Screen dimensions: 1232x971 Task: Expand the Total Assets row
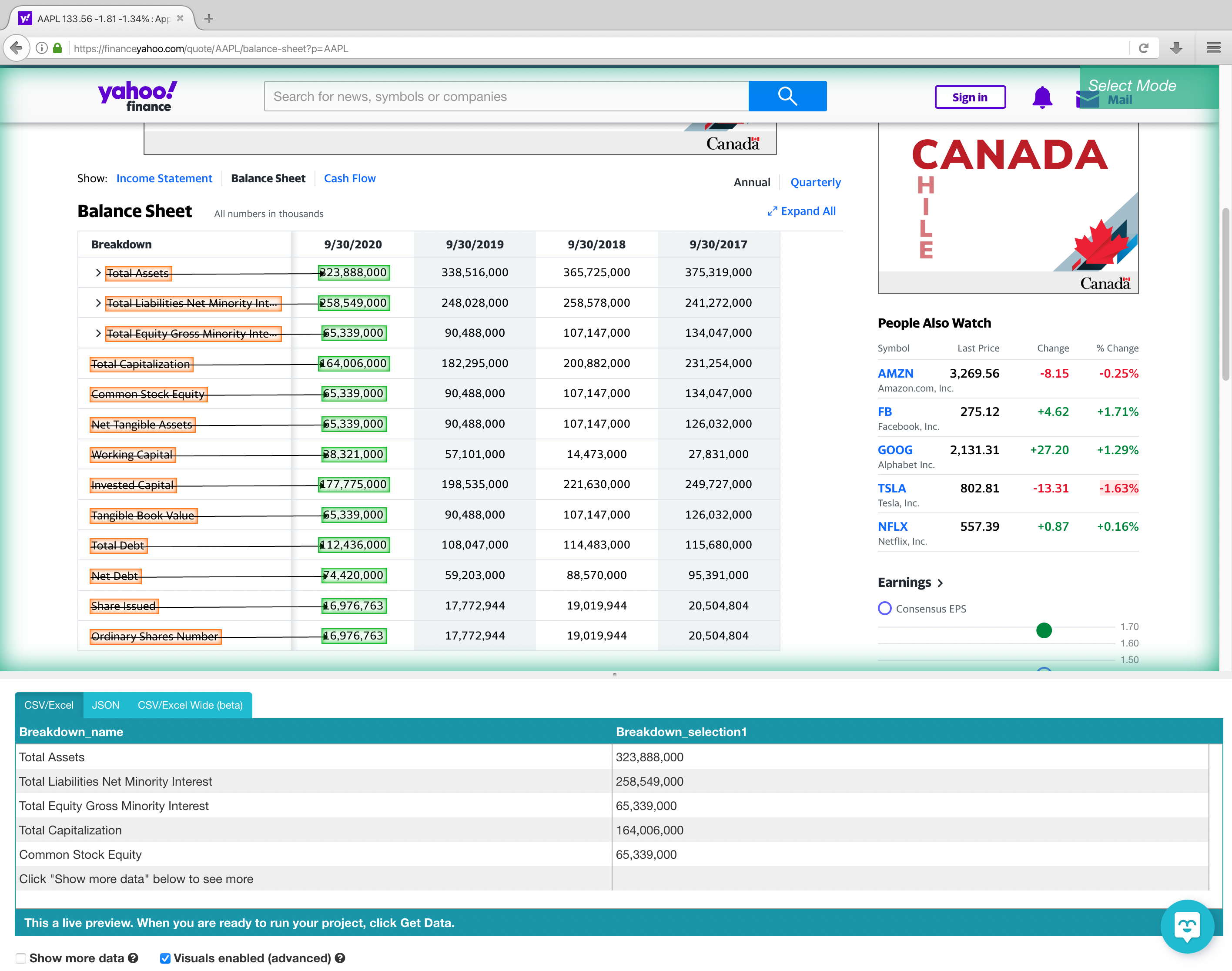(97, 272)
